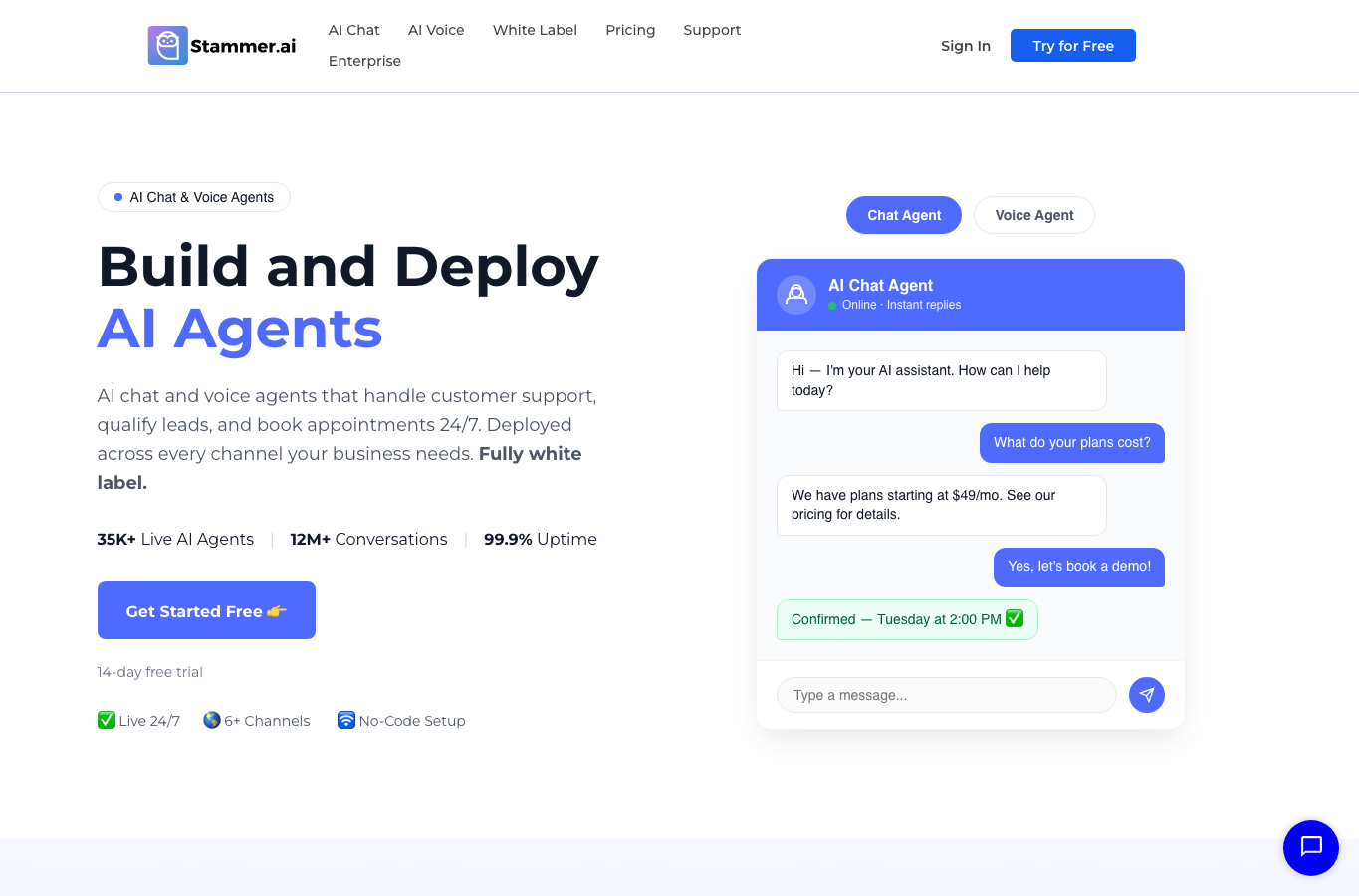Click the bold 'Fully white label.' text
1359x896 pixels.
(x=340, y=468)
